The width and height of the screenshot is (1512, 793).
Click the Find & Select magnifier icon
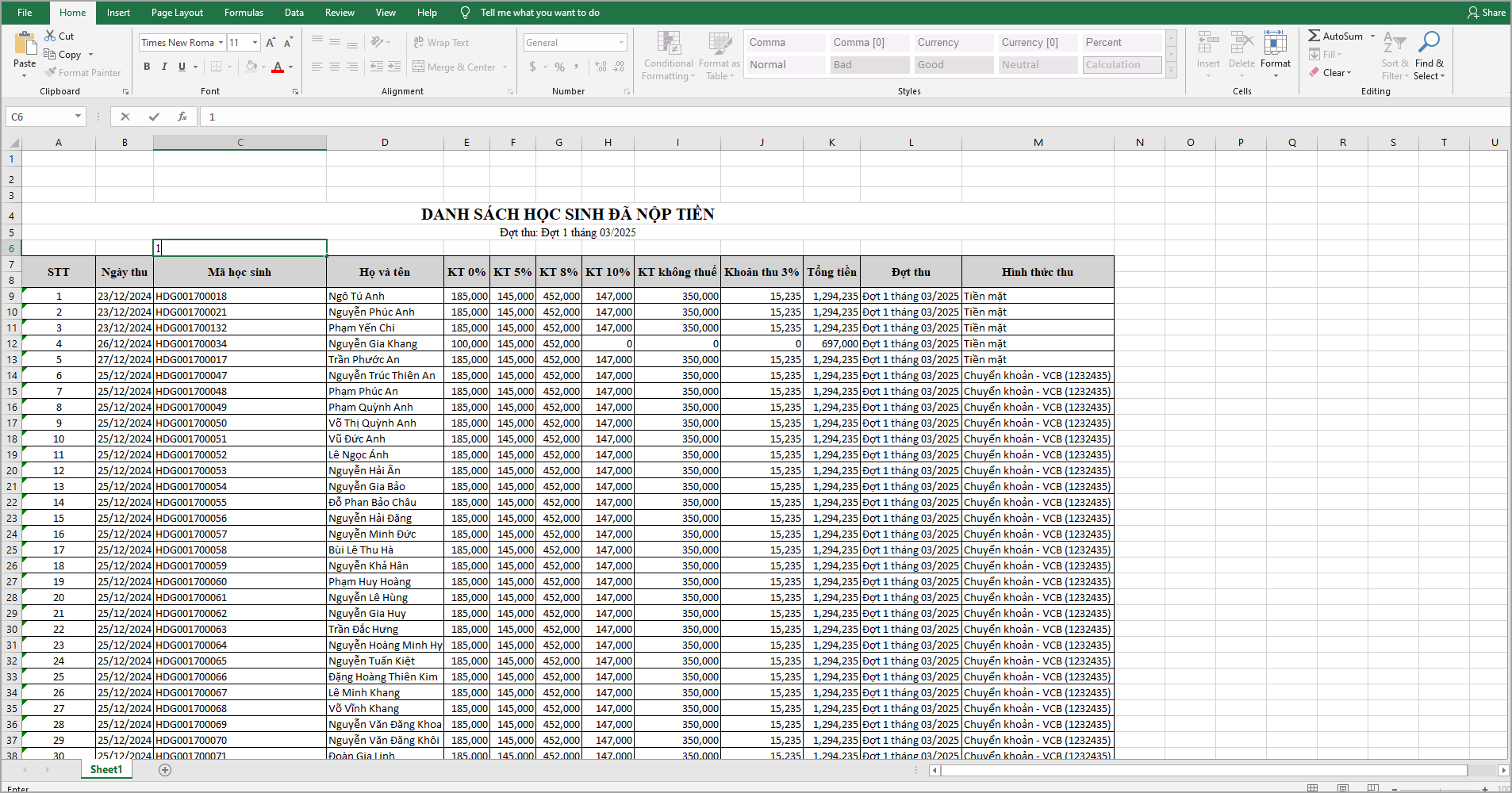click(1429, 43)
